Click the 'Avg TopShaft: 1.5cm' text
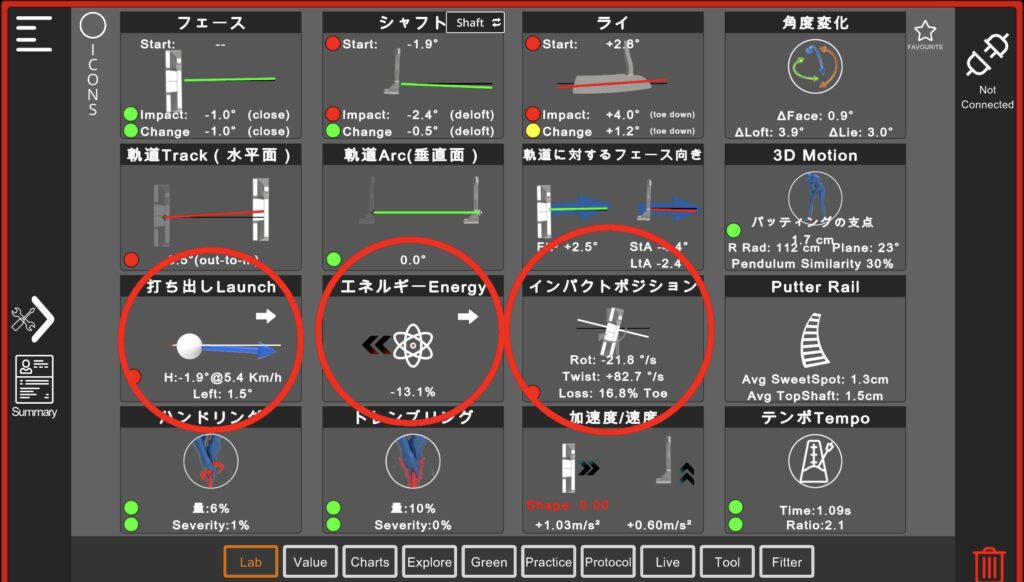 [814, 396]
